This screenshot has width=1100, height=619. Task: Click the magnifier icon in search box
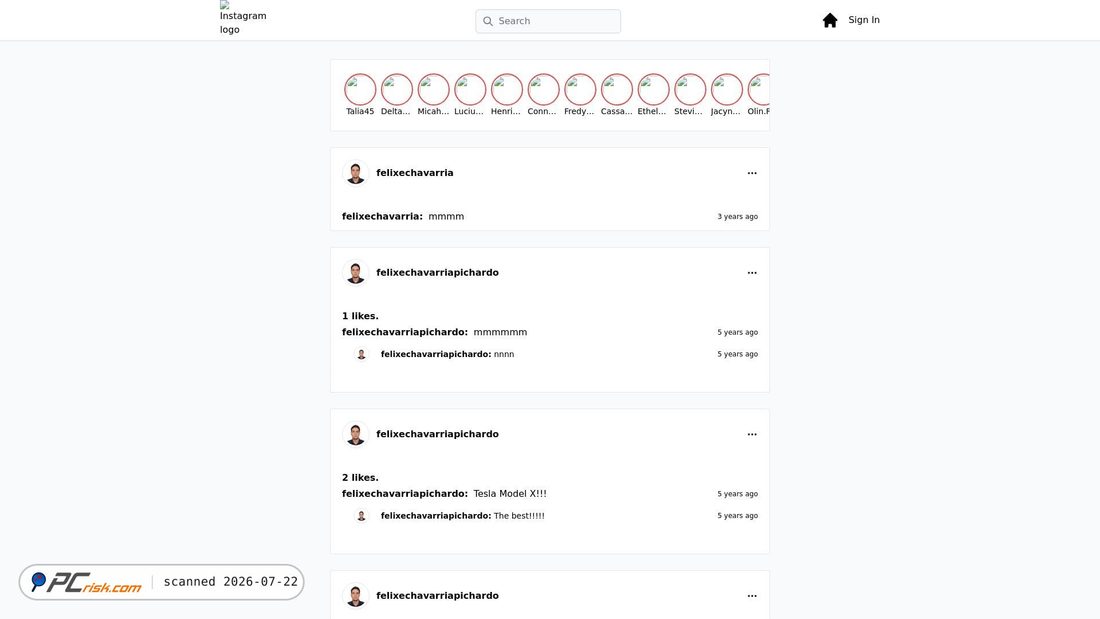point(488,21)
